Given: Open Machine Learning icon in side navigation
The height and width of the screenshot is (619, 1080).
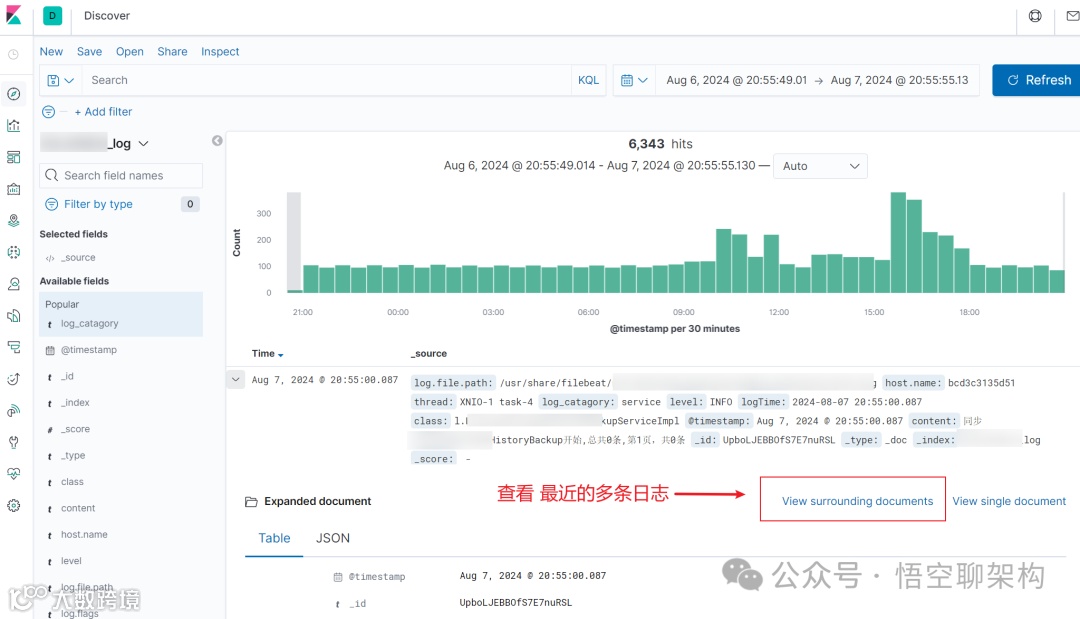Looking at the screenshot, I should coord(14,252).
